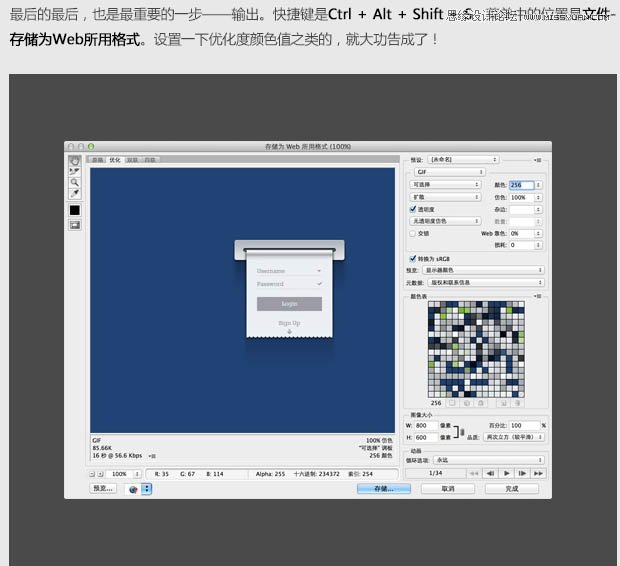Click the colors field showing 256
The height and width of the screenshot is (566, 620).
[x=521, y=185]
